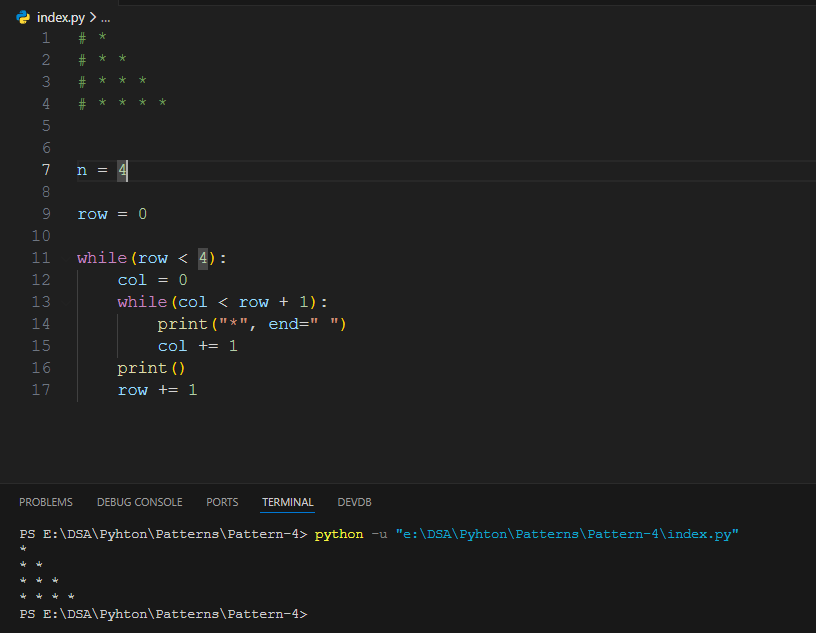Place cursor on 'n = 4' line

point(102,170)
